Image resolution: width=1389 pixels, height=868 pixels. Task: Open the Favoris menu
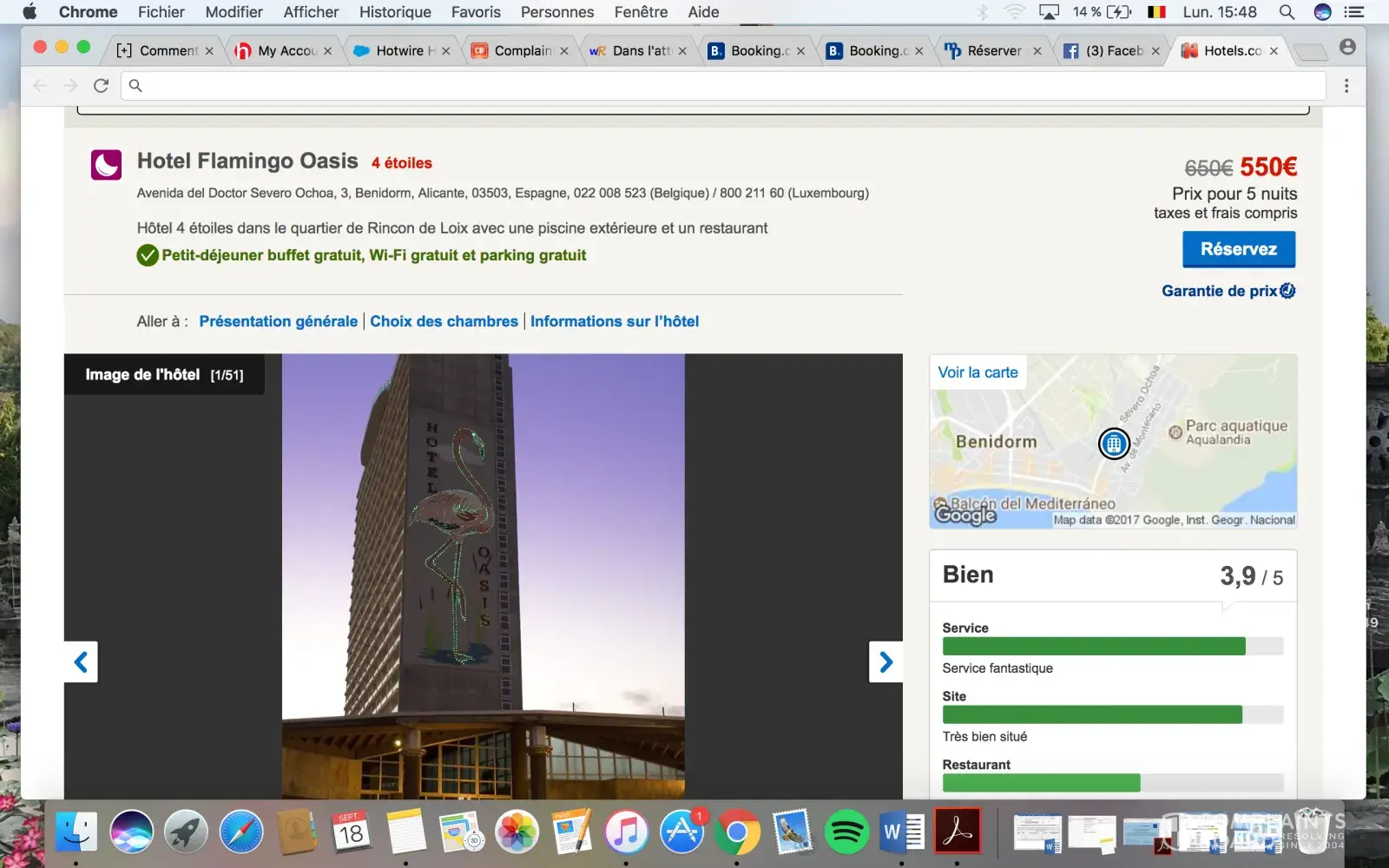(476, 12)
